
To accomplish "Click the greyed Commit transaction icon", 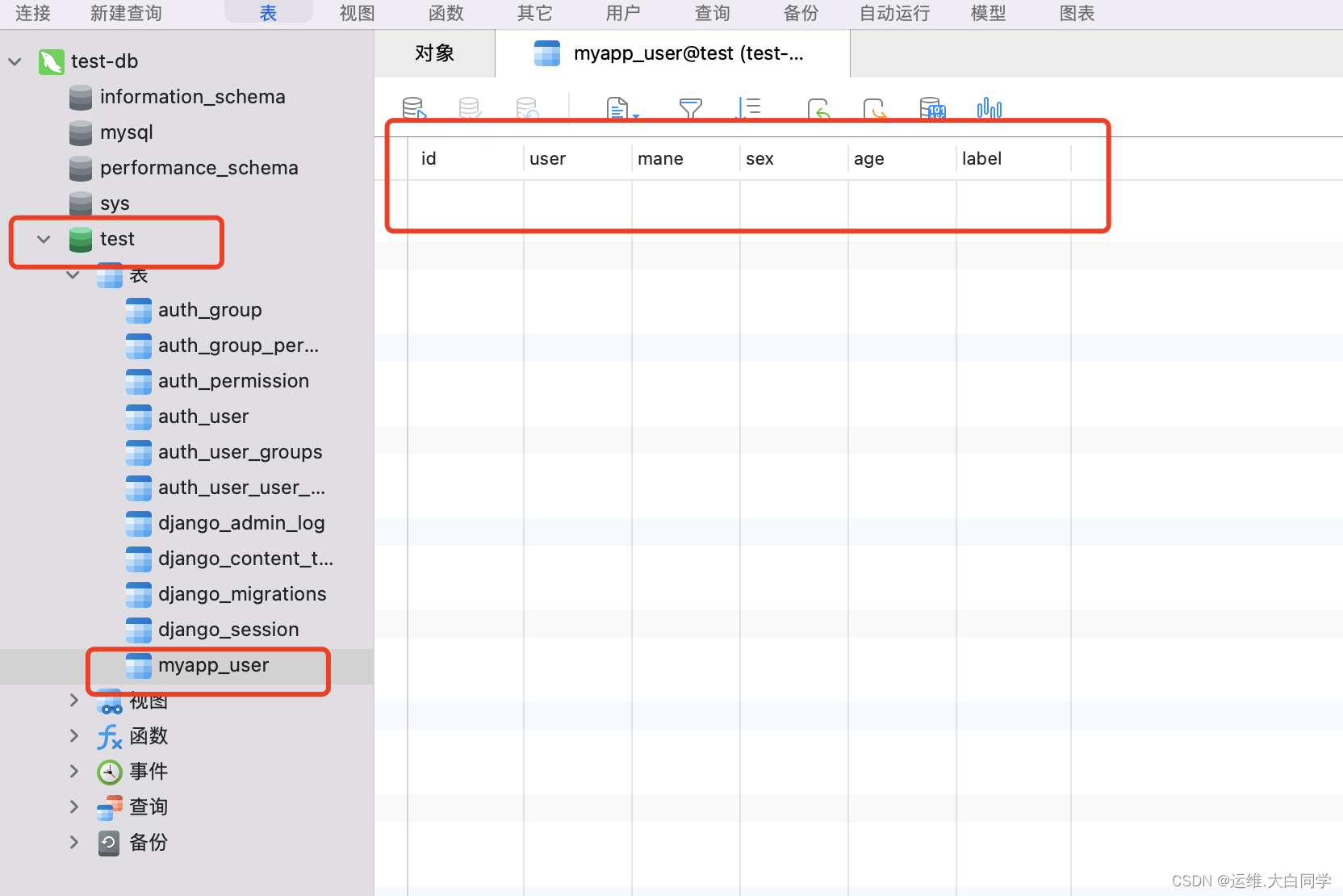I will tap(470, 108).
